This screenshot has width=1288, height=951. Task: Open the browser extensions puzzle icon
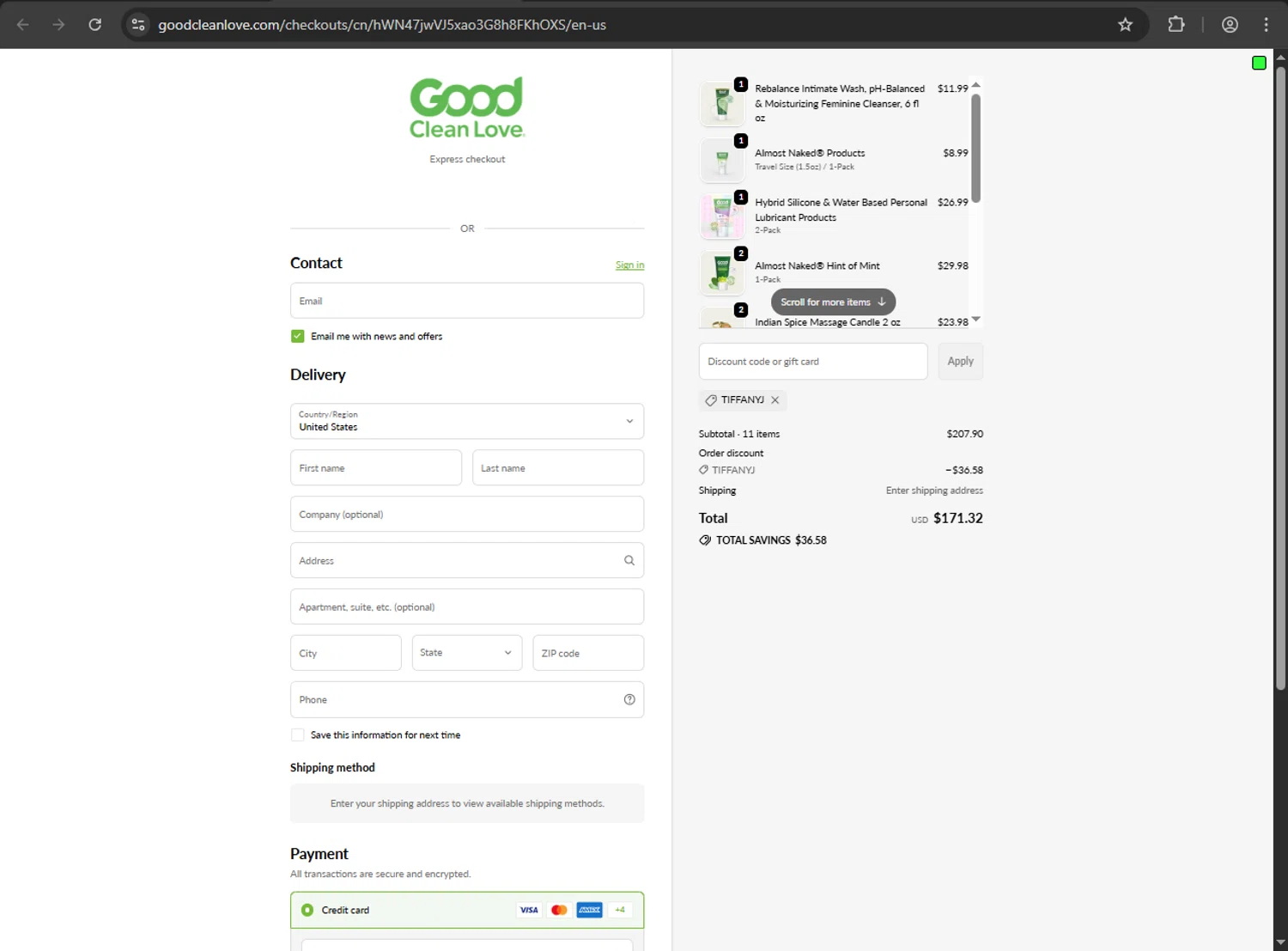pos(1176,25)
